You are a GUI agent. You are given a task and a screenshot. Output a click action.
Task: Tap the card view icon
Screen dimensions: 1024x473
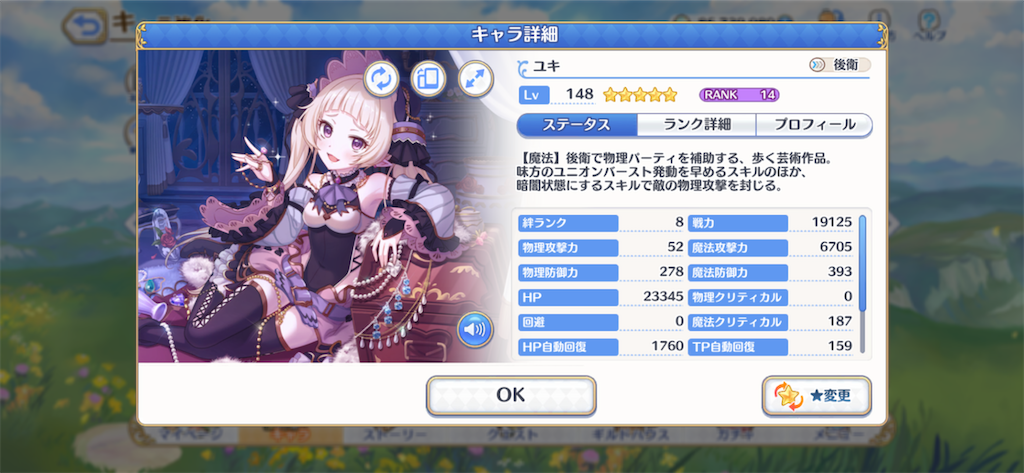point(428,79)
